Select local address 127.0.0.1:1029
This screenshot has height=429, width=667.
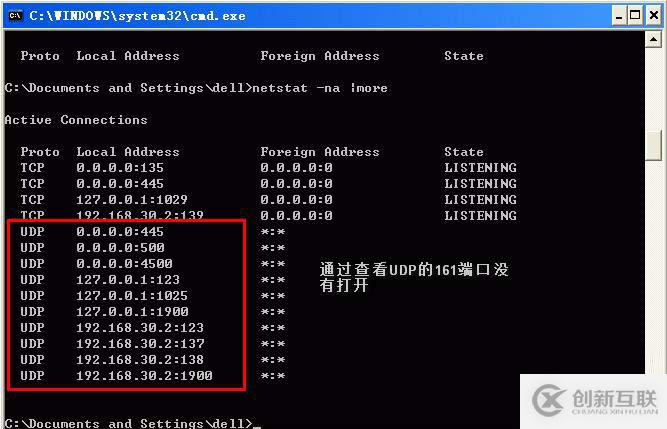point(132,199)
